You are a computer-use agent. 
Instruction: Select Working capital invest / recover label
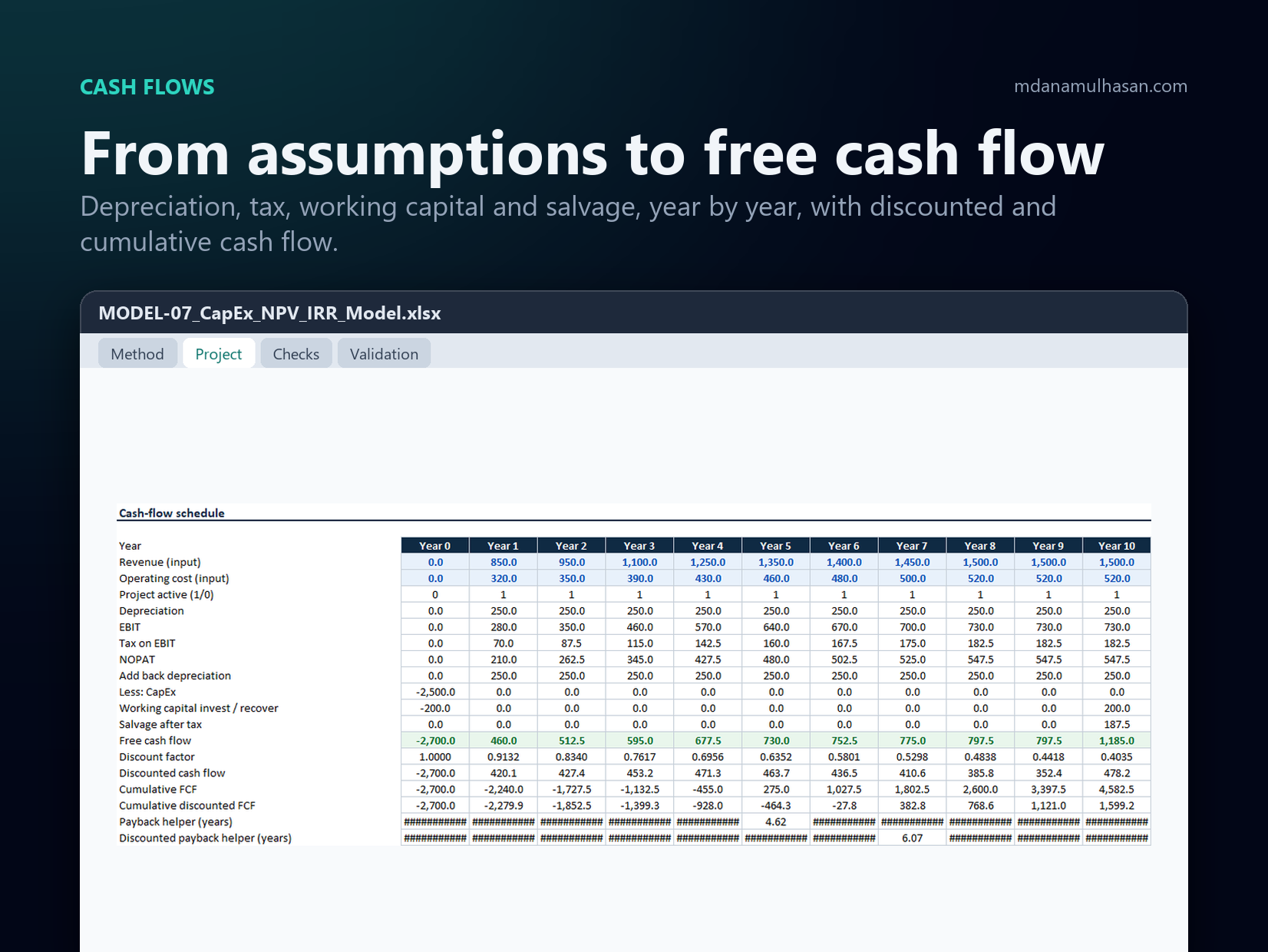(199, 708)
